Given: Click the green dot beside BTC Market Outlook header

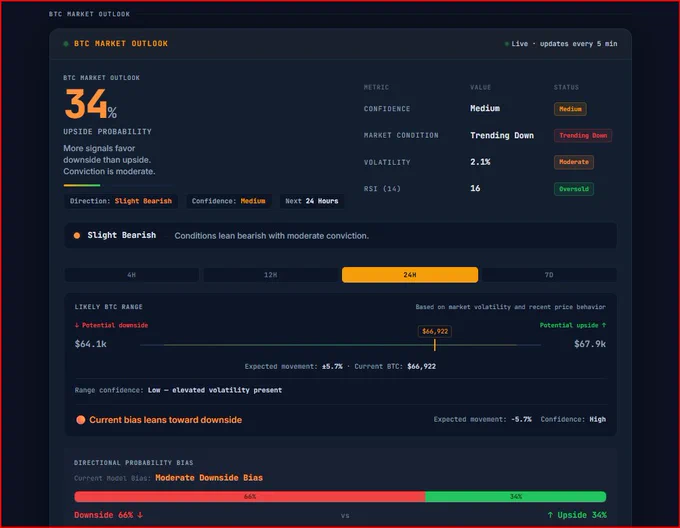Looking at the screenshot, I should pyautogui.click(x=66, y=44).
